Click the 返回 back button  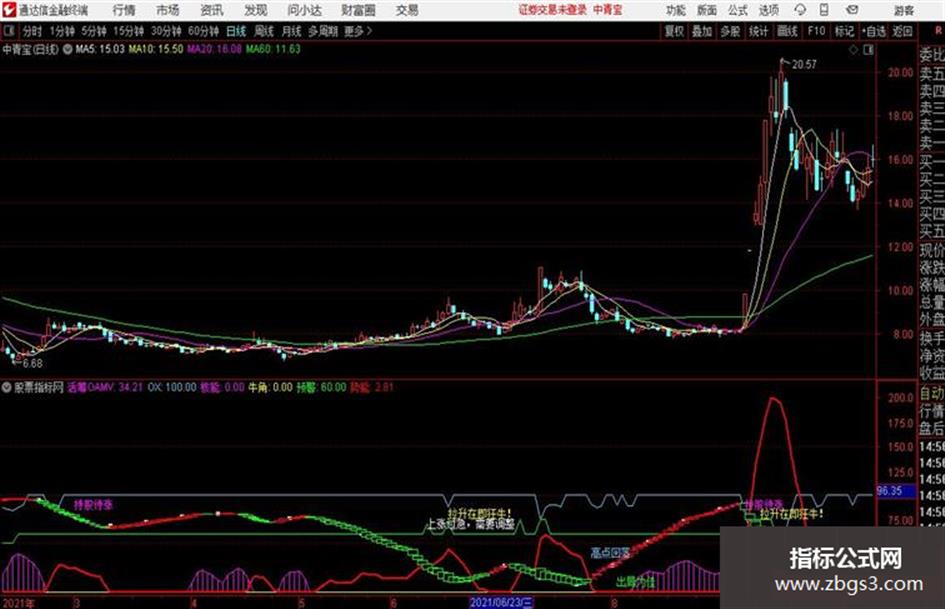[x=902, y=31]
